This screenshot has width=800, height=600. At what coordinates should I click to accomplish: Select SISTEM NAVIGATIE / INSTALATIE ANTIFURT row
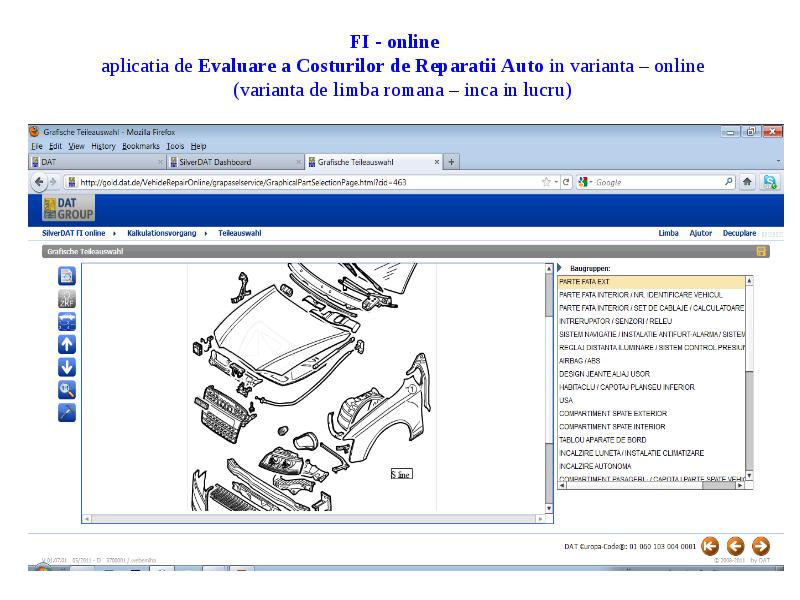click(x=652, y=335)
